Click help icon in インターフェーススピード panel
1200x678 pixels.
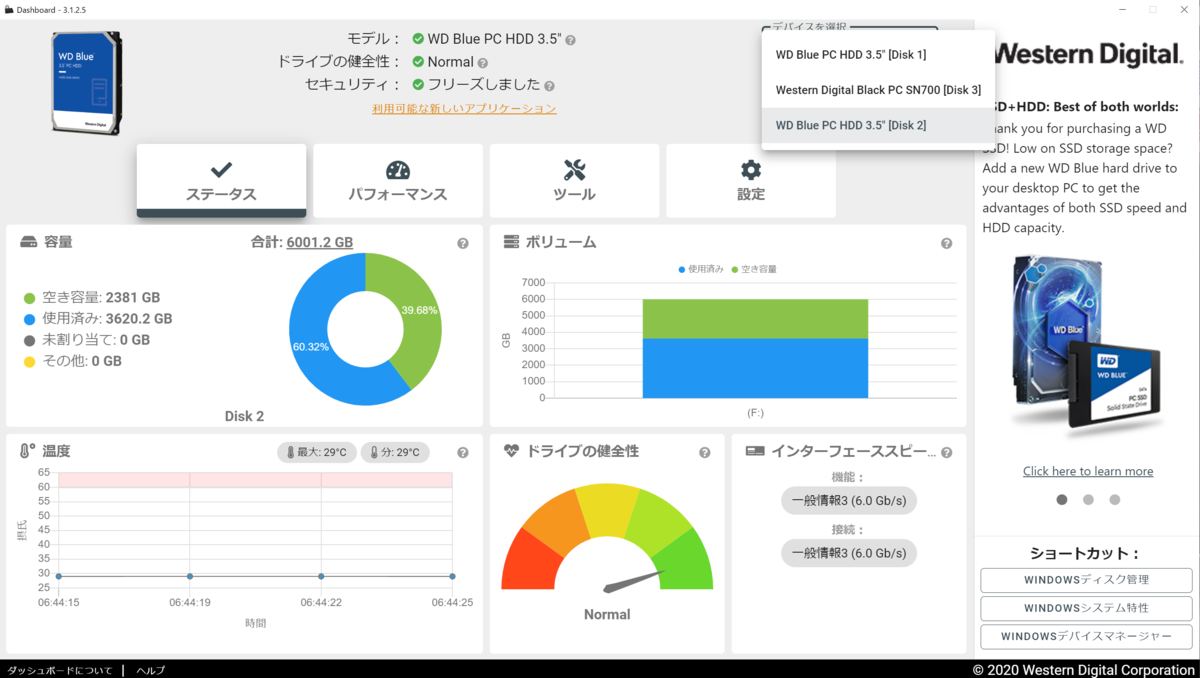(946, 452)
